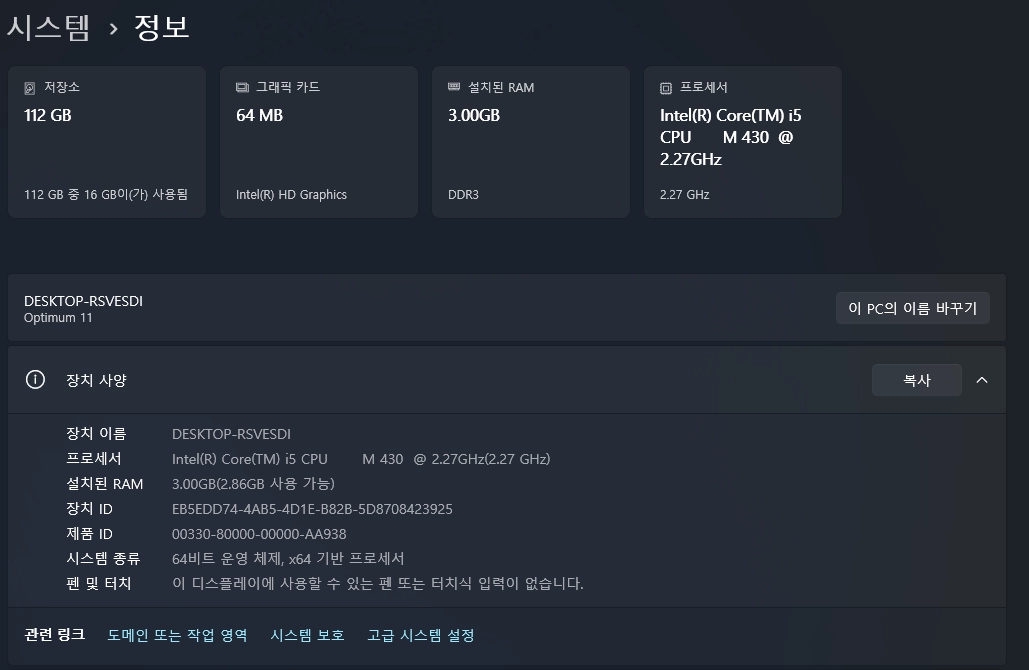Click the 복사 copy button
Viewport: 1029px width, 670px height.
(916, 380)
